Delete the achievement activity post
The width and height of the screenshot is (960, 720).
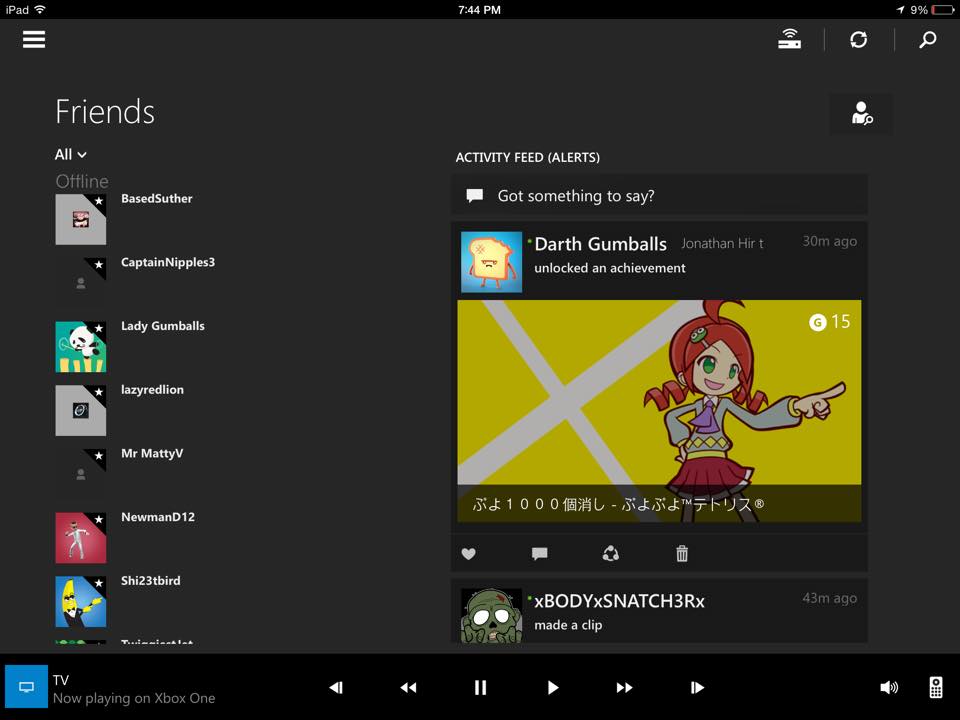click(x=681, y=553)
